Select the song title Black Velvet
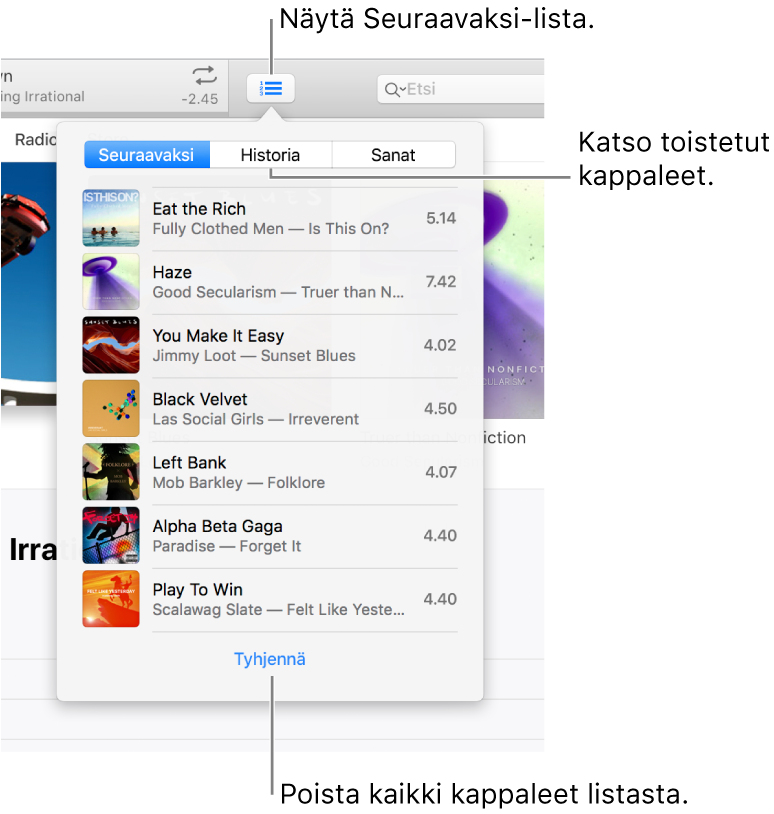 pyautogui.click(x=200, y=399)
